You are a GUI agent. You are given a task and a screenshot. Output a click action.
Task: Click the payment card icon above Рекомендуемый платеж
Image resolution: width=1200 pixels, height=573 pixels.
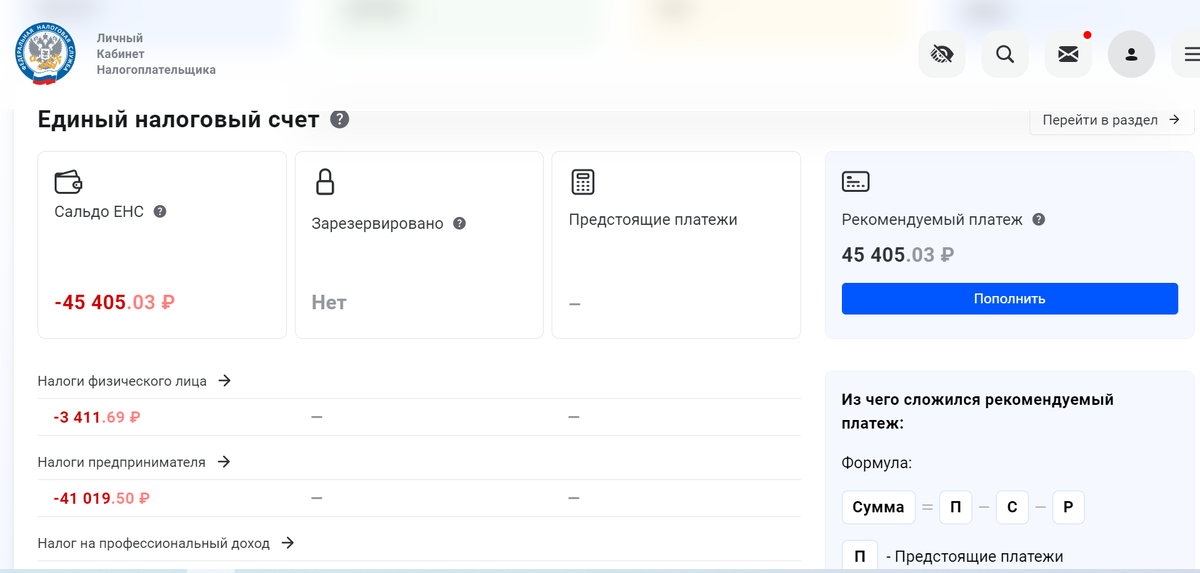click(855, 181)
